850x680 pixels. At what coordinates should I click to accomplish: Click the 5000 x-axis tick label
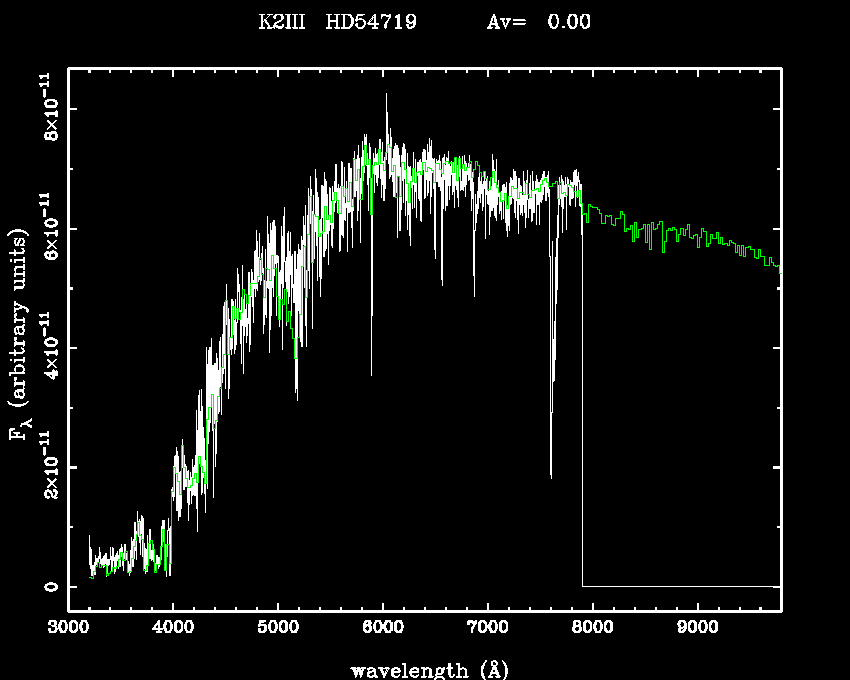[278, 629]
